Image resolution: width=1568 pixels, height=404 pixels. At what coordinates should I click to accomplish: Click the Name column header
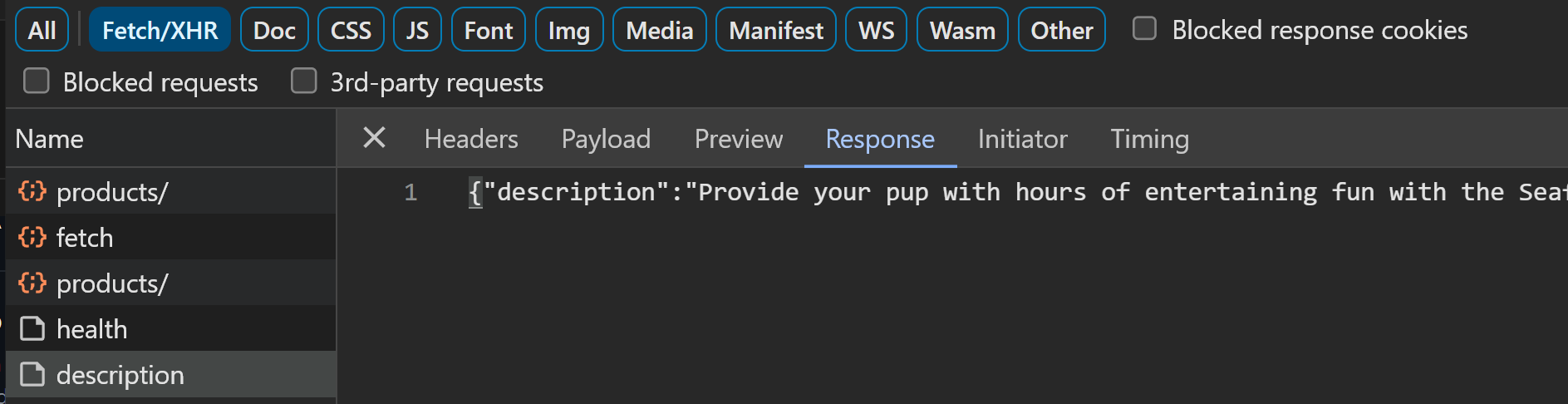coord(50,139)
